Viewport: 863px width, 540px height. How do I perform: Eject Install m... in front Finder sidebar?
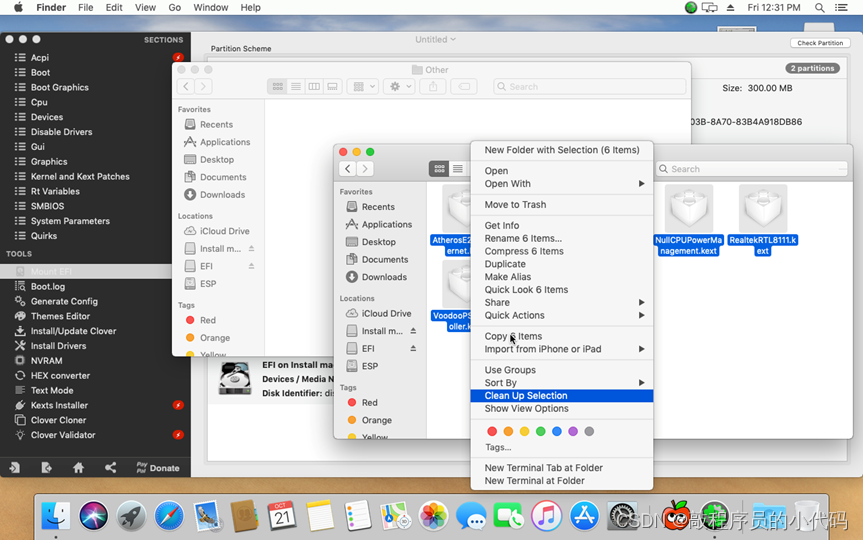pos(413,330)
